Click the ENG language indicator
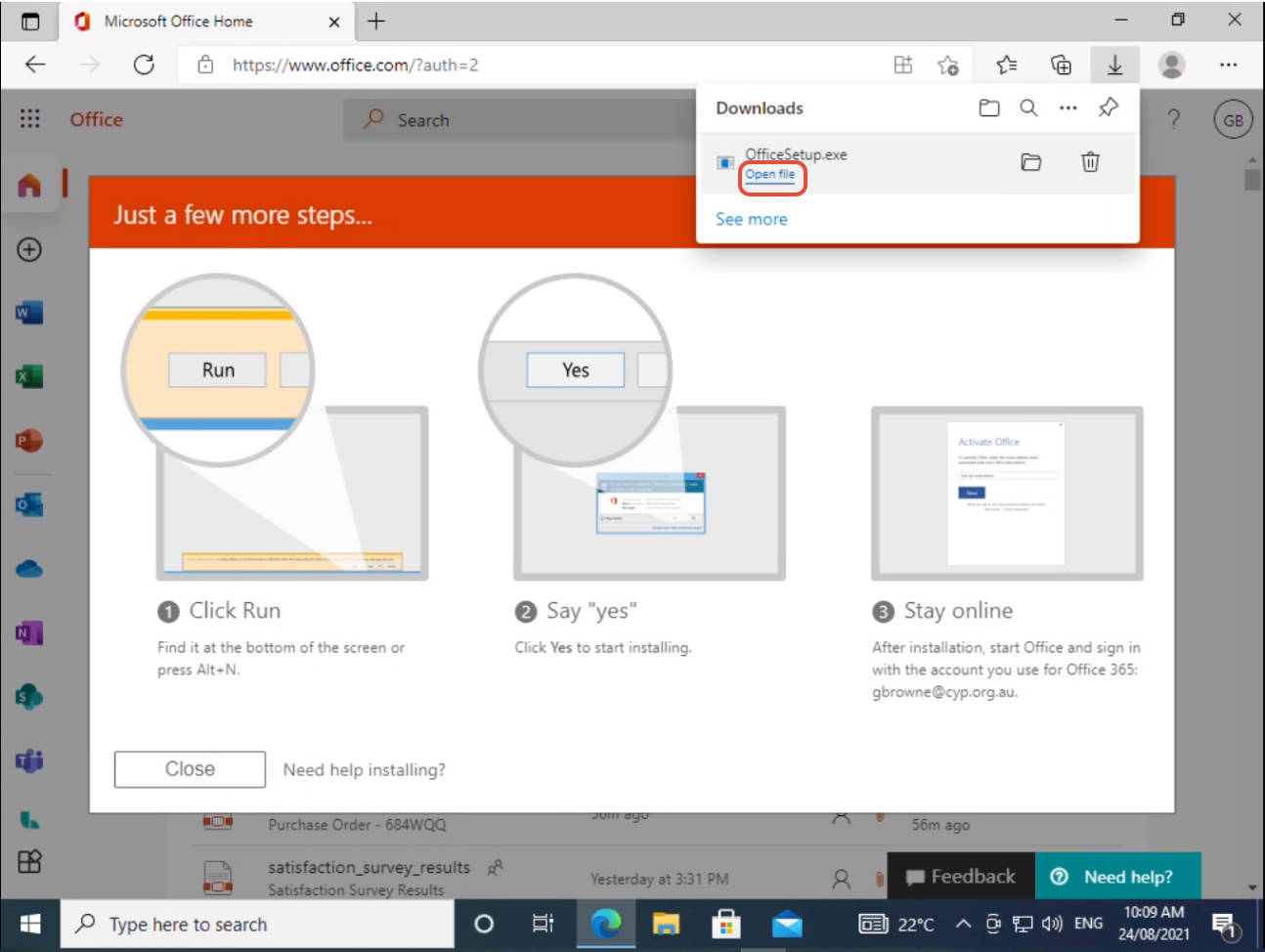 [x=1088, y=924]
